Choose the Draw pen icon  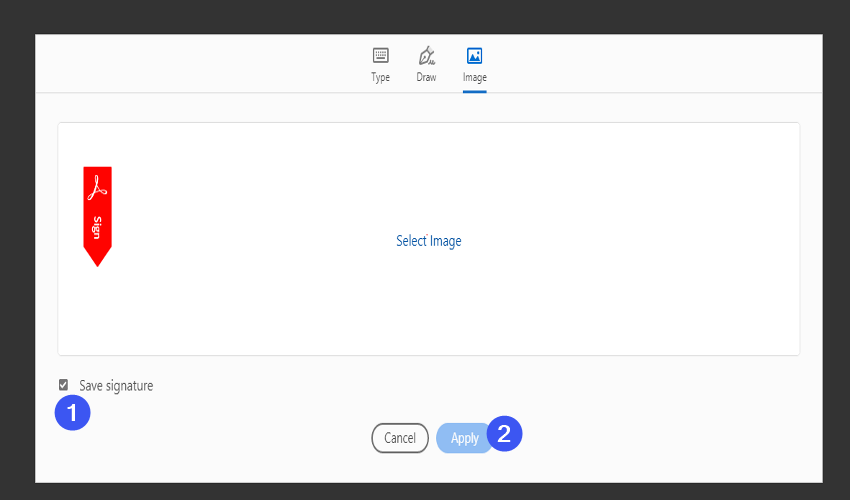point(427,55)
